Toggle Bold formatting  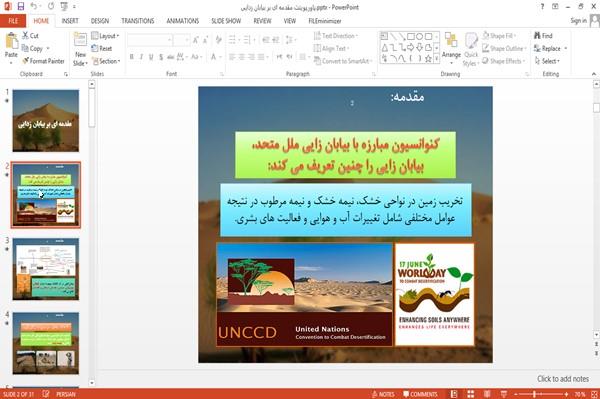pyautogui.click(x=132, y=57)
